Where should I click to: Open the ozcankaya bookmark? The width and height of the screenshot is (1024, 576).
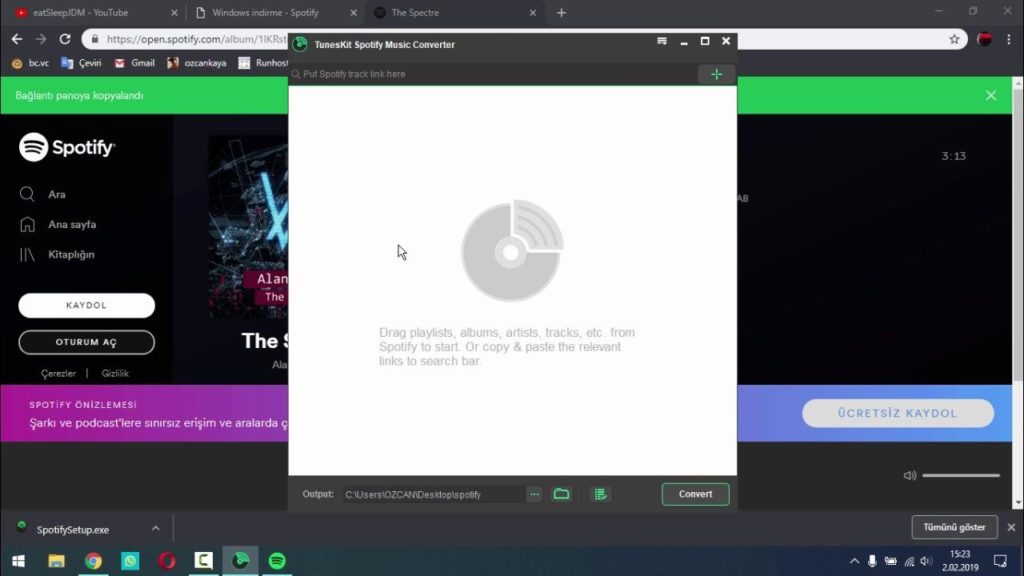[x=197, y=63]
